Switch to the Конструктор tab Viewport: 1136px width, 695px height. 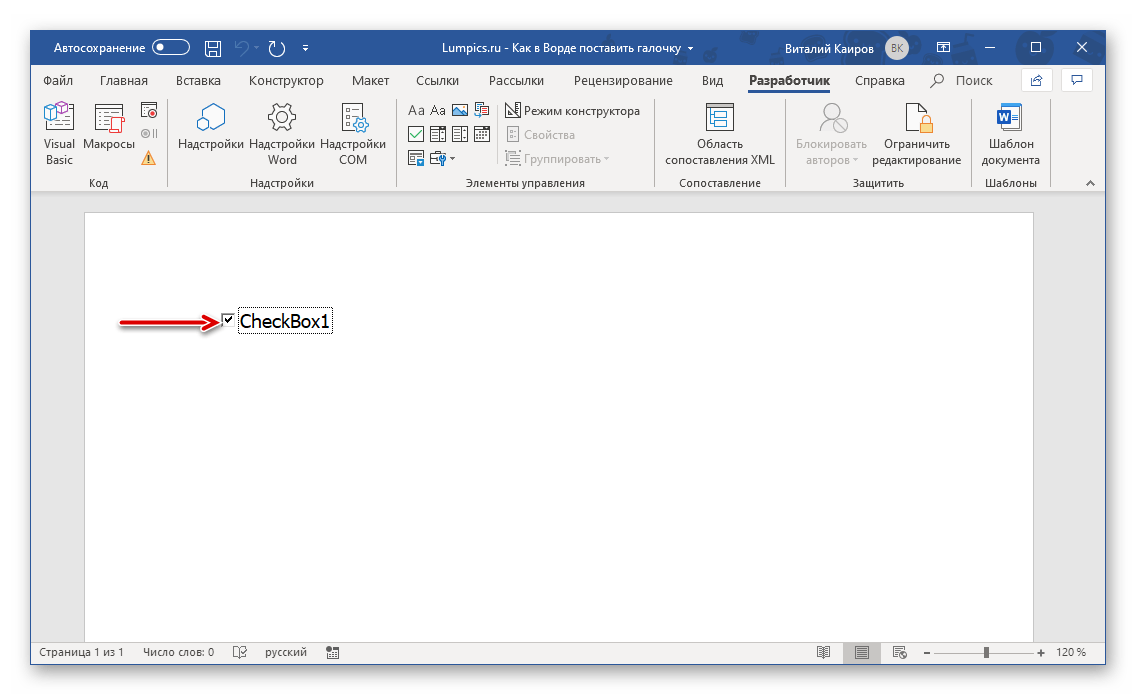pyautogui.click(x=286, y=80)
